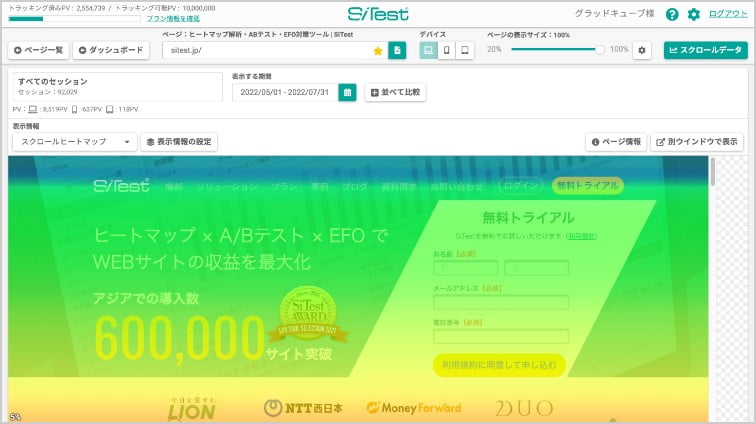
Task: Open the help question mark icon
Action: click(x=672, y=14)
